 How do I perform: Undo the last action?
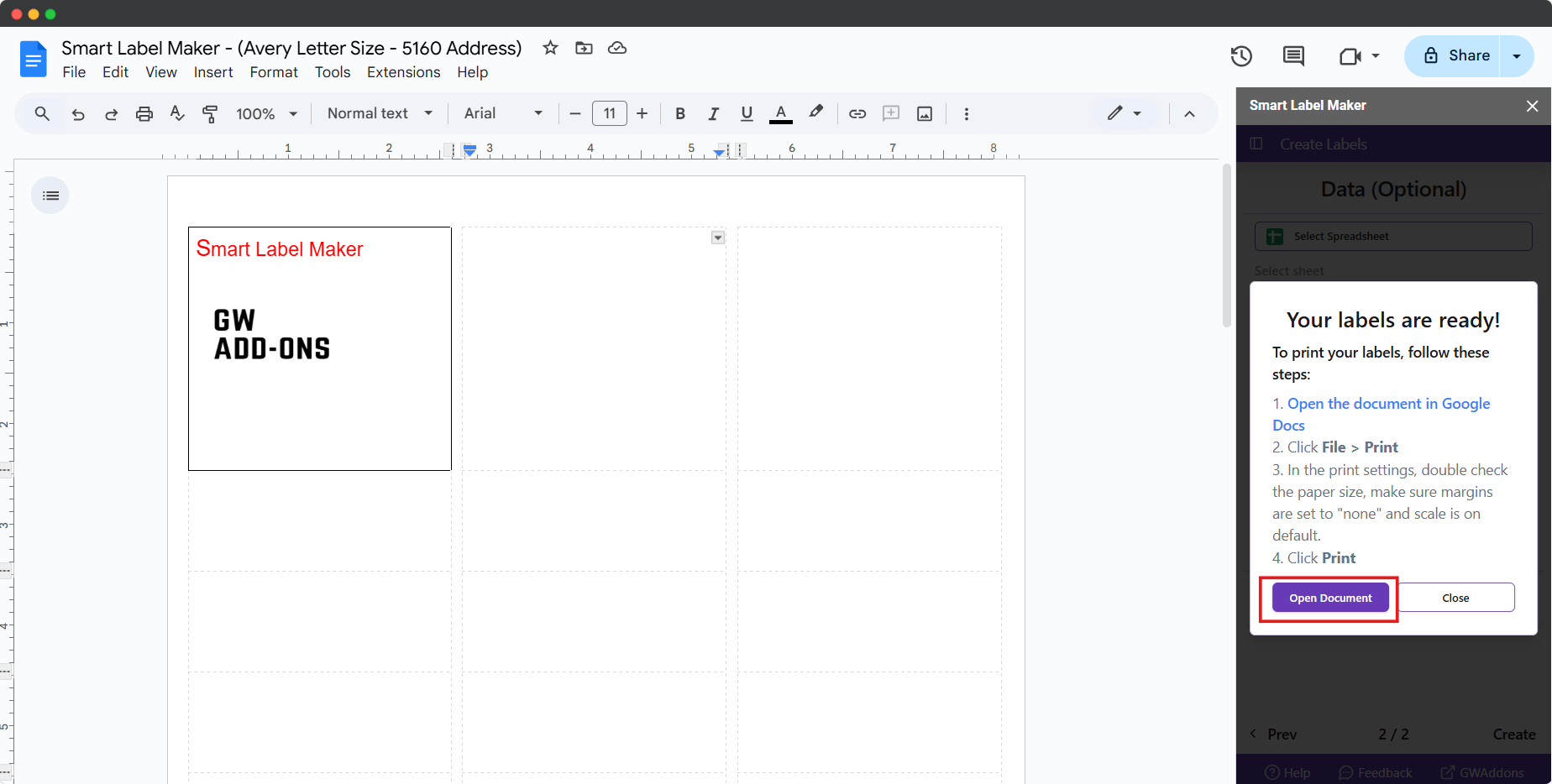(78, 114)
